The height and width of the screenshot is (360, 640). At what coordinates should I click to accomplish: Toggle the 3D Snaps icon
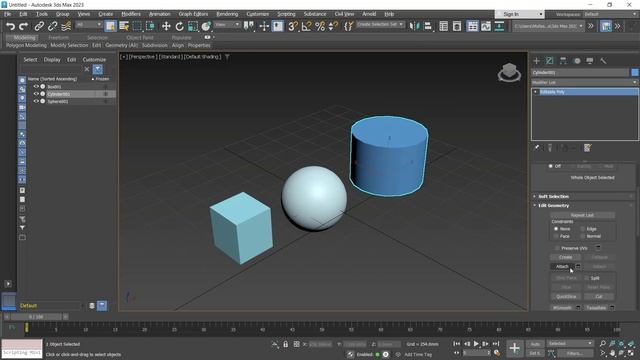pos(293,27)
